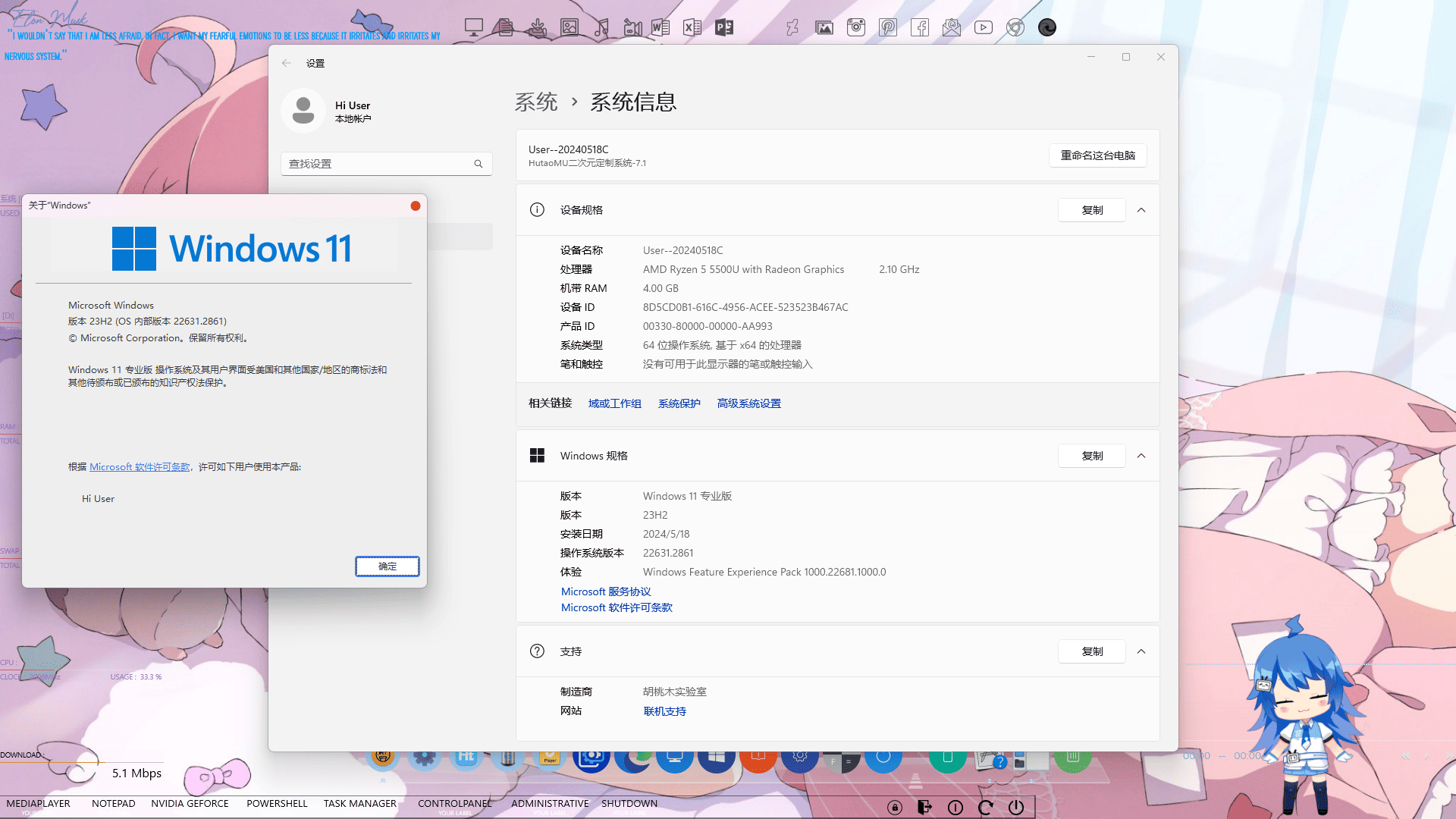Select POWERSHELL in bottom launcher bar
Screen dimensions: 1456x819
pos(277,803)
